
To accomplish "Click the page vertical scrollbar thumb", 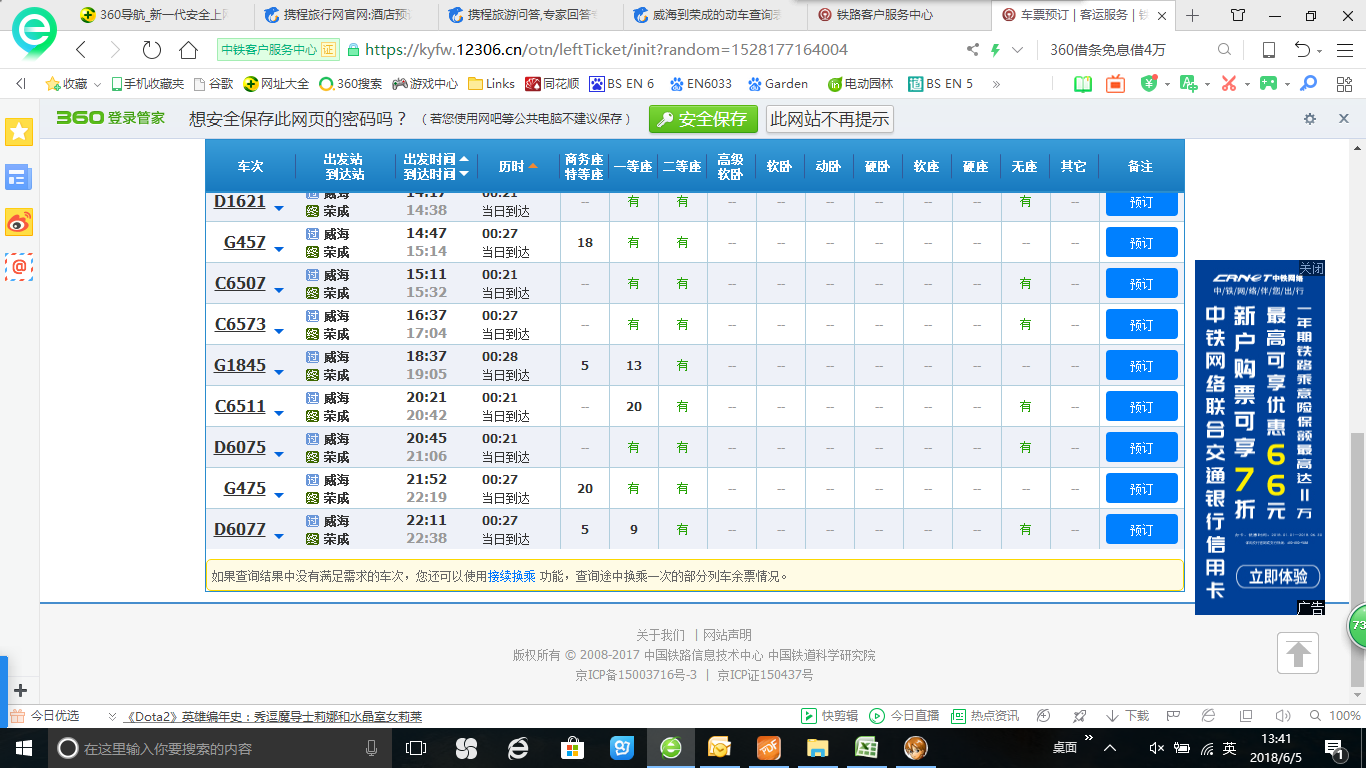I will (1356, 560).
